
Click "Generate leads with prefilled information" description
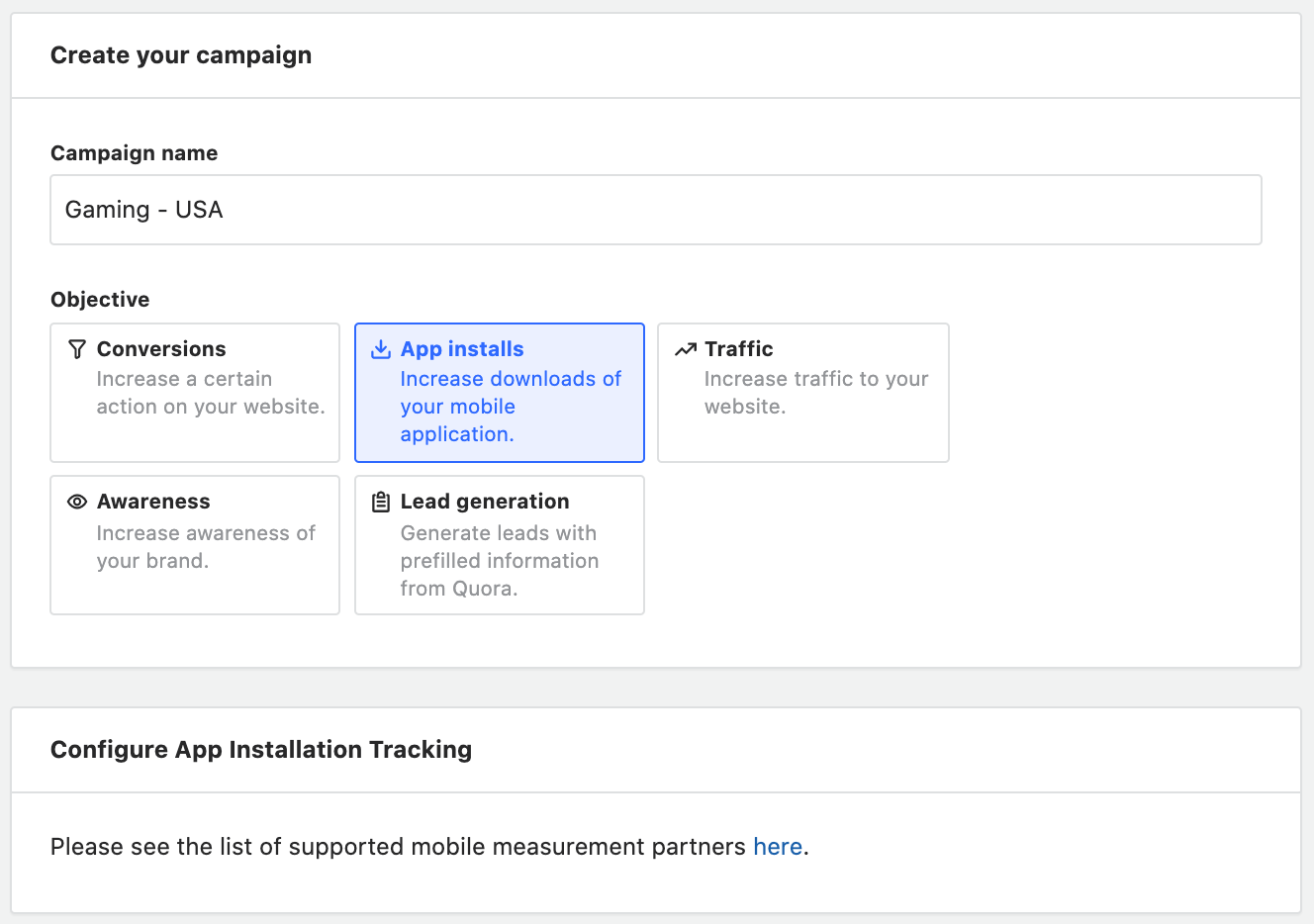[499, 561]
